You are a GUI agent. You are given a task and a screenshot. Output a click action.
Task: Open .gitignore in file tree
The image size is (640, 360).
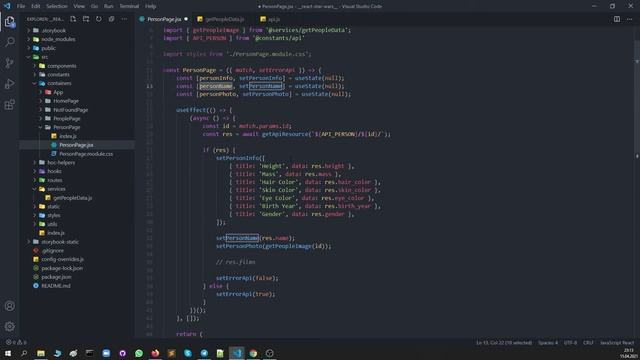(x=52, y=251)
